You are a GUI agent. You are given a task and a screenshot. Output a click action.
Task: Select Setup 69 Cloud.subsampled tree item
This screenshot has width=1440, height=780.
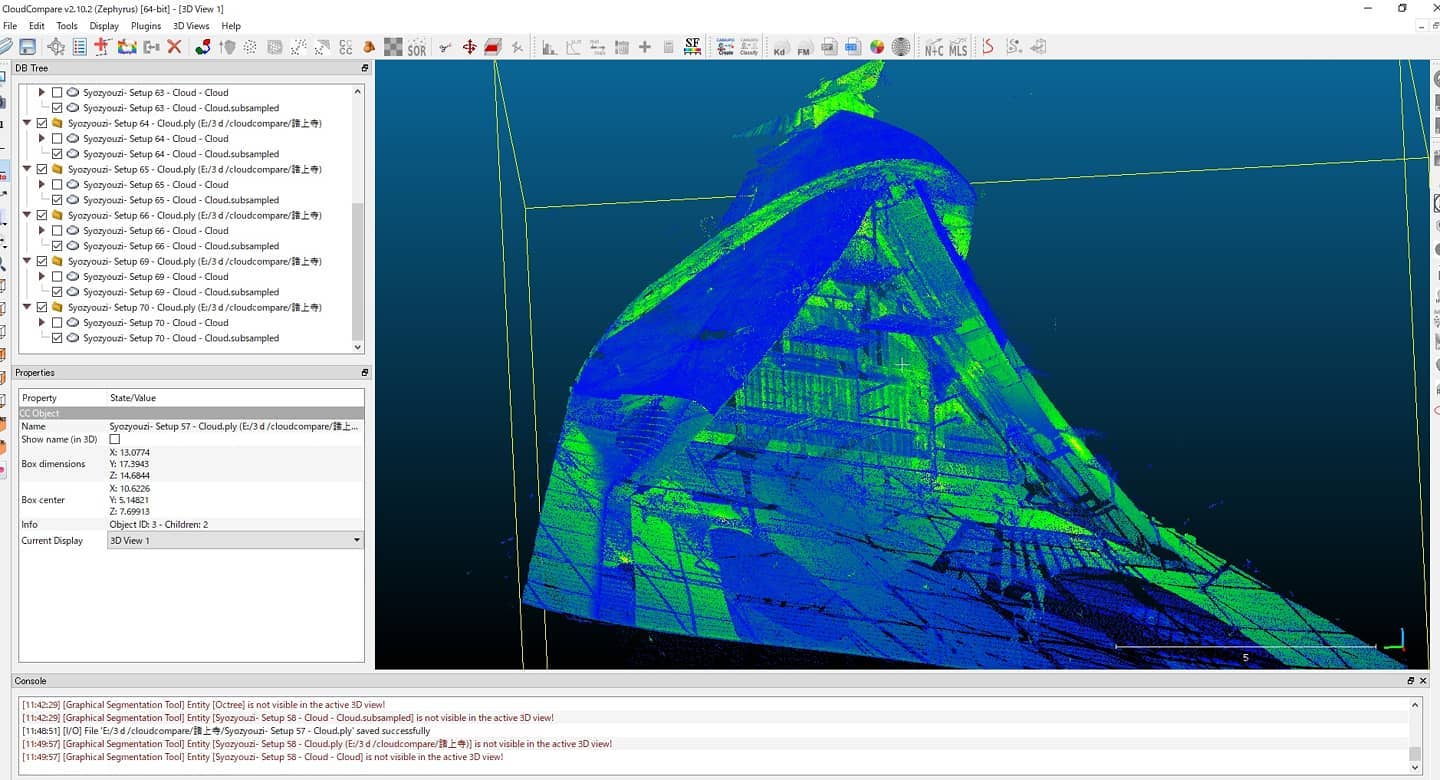tap(181, 292)
